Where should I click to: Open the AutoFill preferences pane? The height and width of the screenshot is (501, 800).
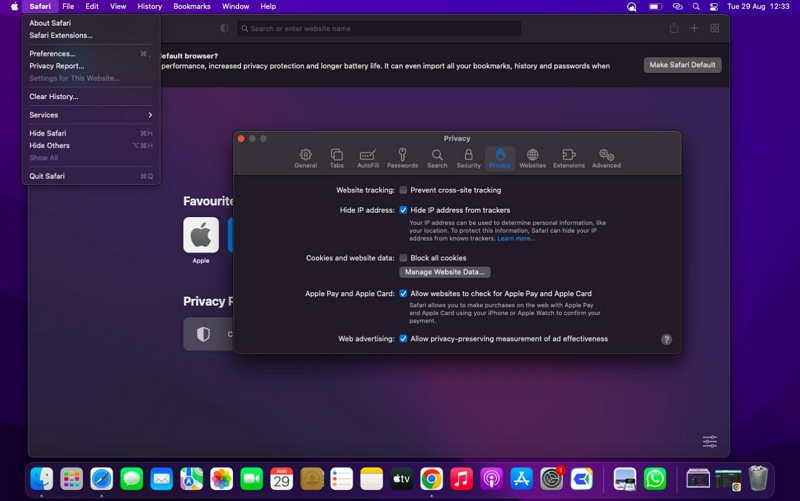[x=367, y=159]
